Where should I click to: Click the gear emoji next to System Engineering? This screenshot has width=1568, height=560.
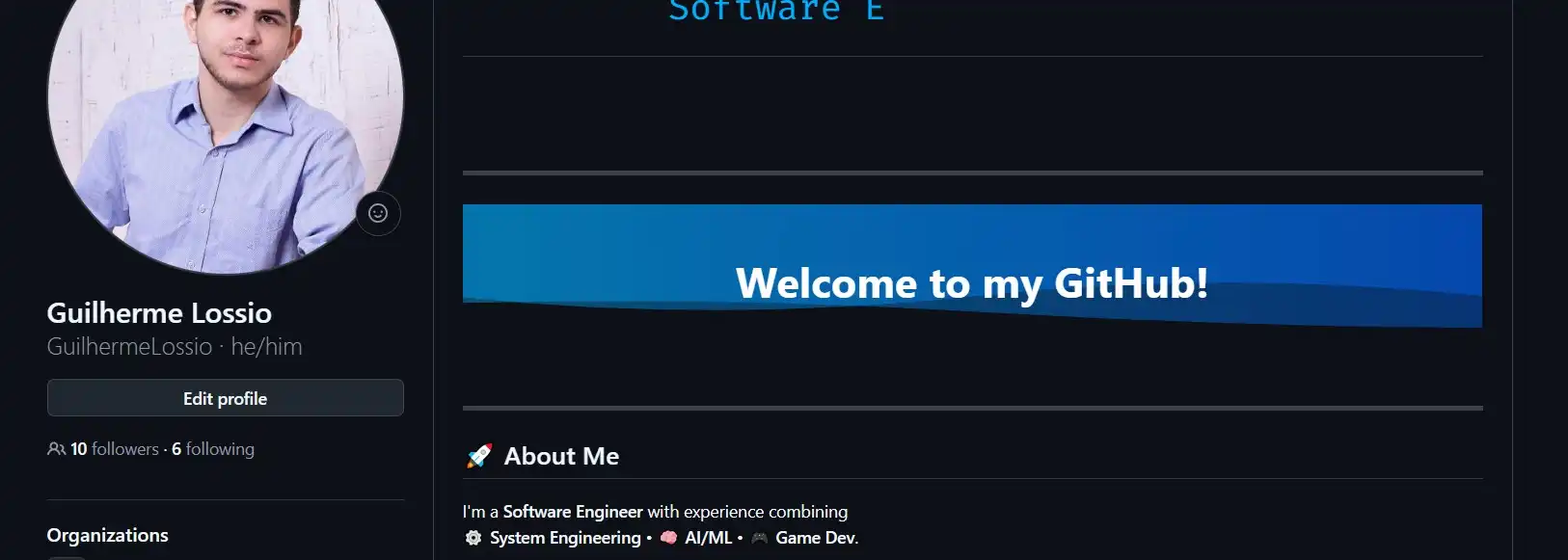(473, 538)
